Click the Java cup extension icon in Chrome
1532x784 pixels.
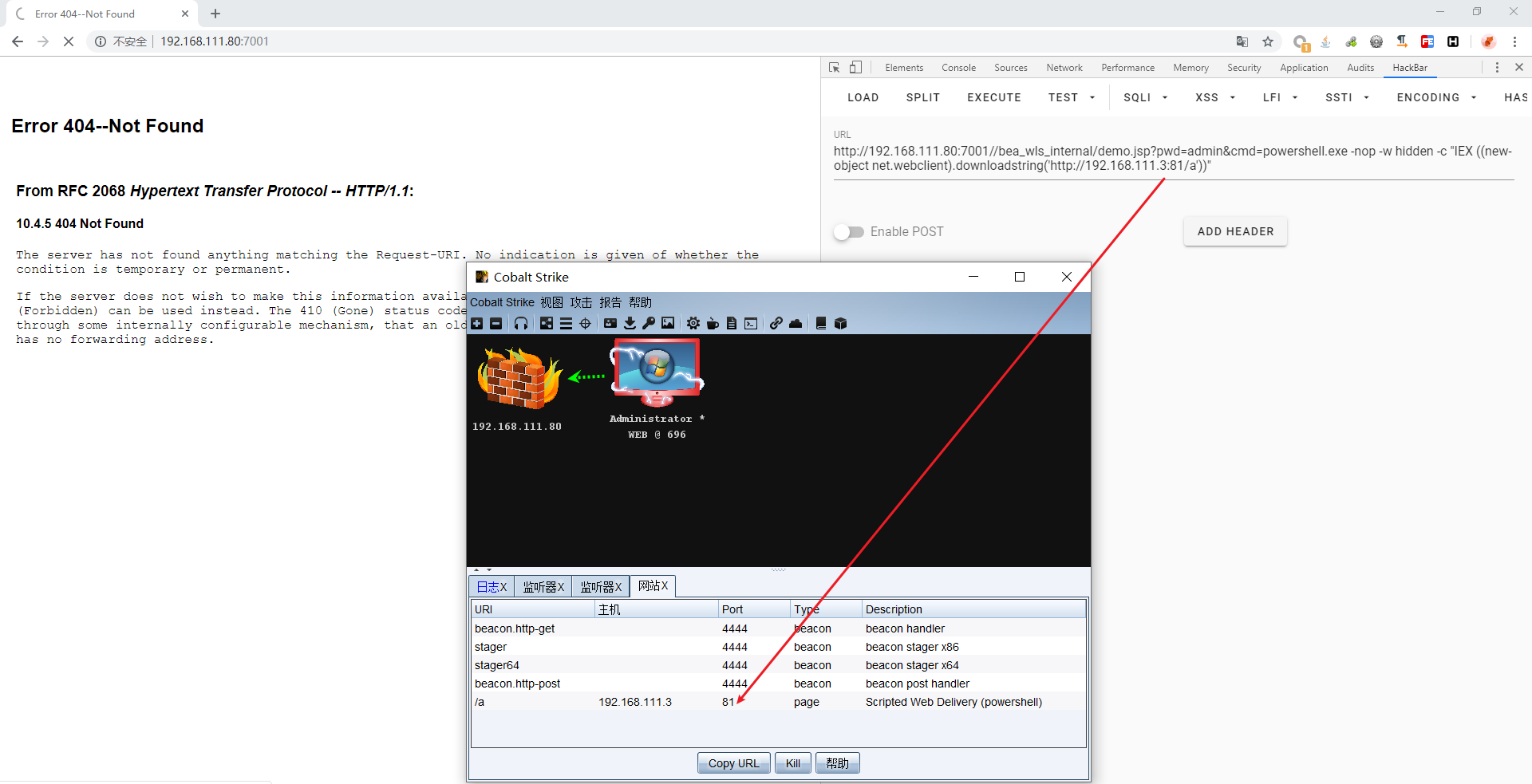pos(1325,41)
